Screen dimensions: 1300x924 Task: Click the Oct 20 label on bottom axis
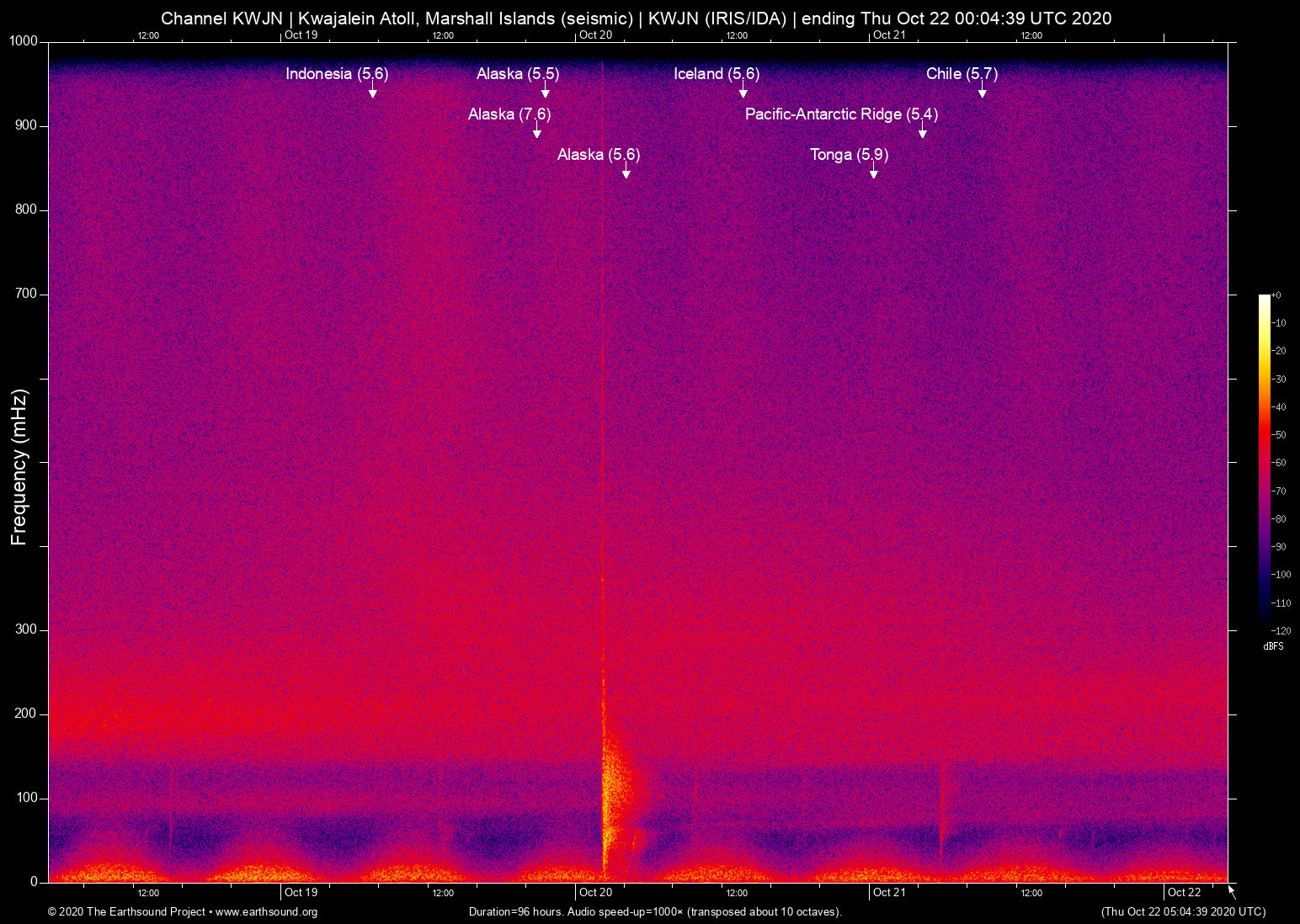pyautogui.click(x=595, y=893)
